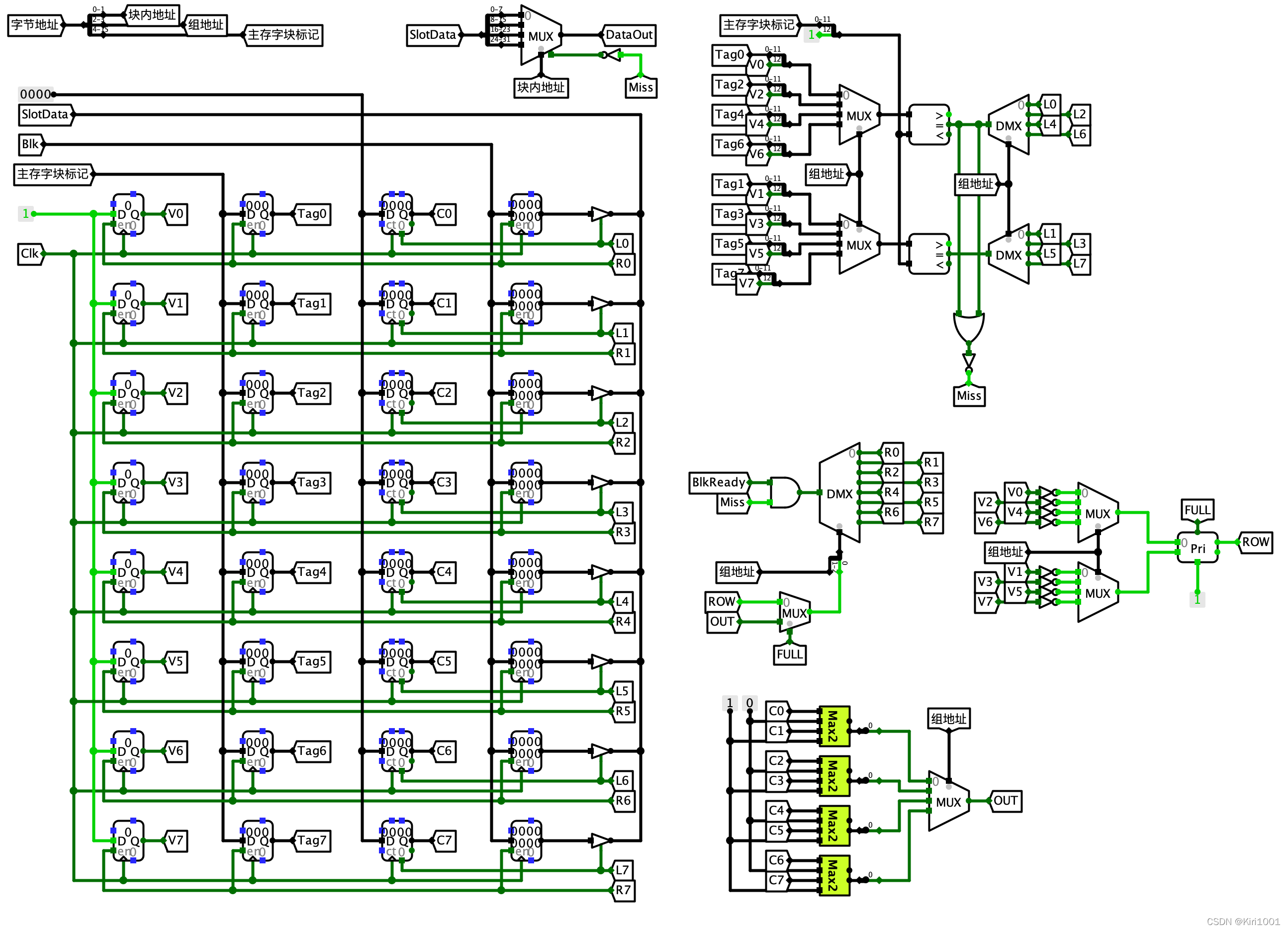
Task: Click the Tag7 label in register column
Action: click(x=312, y=840)
